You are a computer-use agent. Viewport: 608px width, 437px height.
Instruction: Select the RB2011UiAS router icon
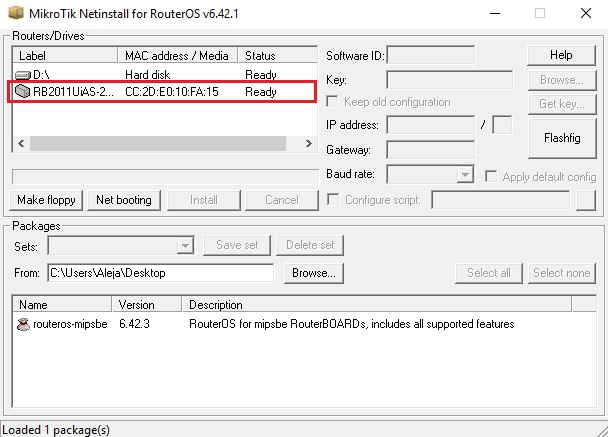pyautogui.click(x=22, y=92)
